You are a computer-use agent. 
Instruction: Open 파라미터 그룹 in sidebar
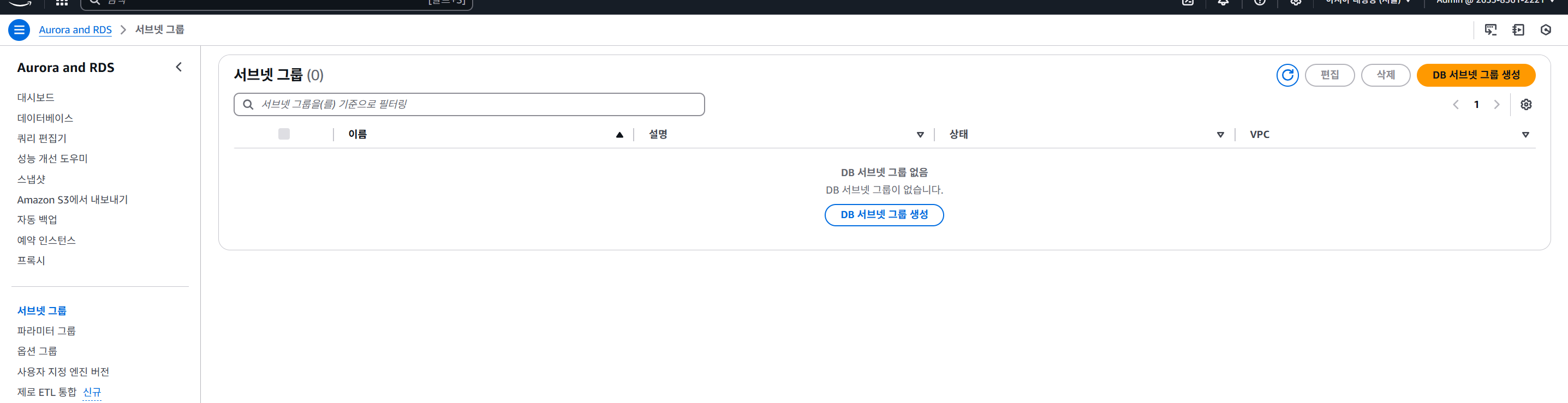coord(46,331)
